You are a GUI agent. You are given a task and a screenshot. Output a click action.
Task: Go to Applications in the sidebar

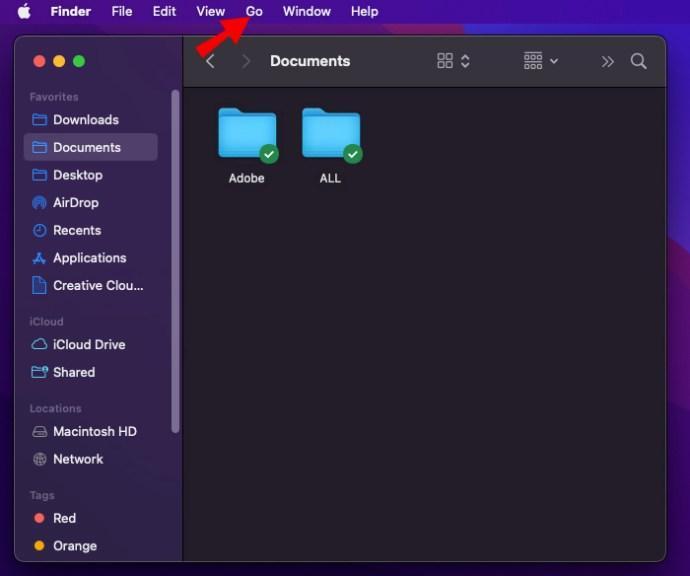pos(89,258)
